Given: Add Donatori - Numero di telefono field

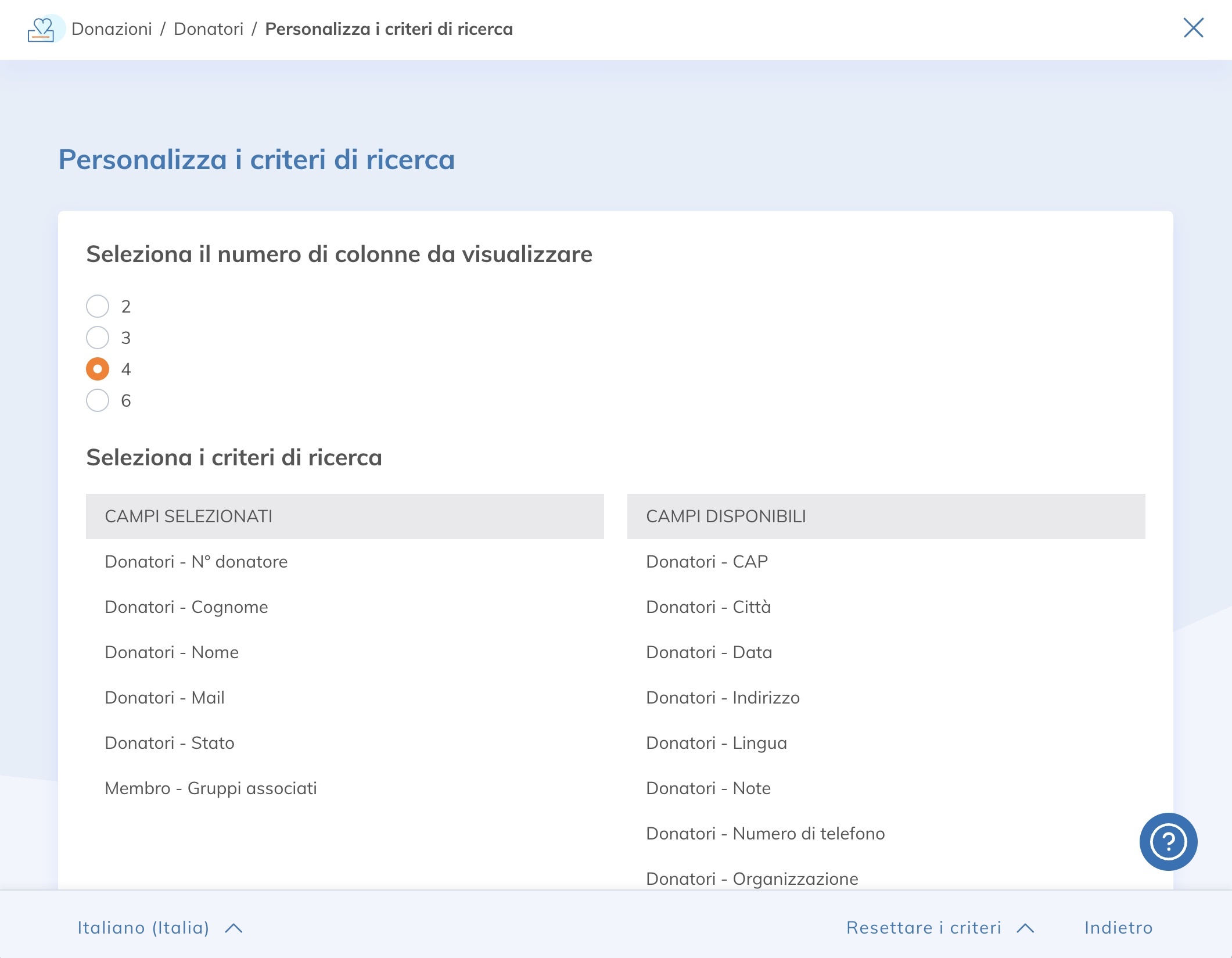Looking at the screenshot, I should click(x=766, y=834).
